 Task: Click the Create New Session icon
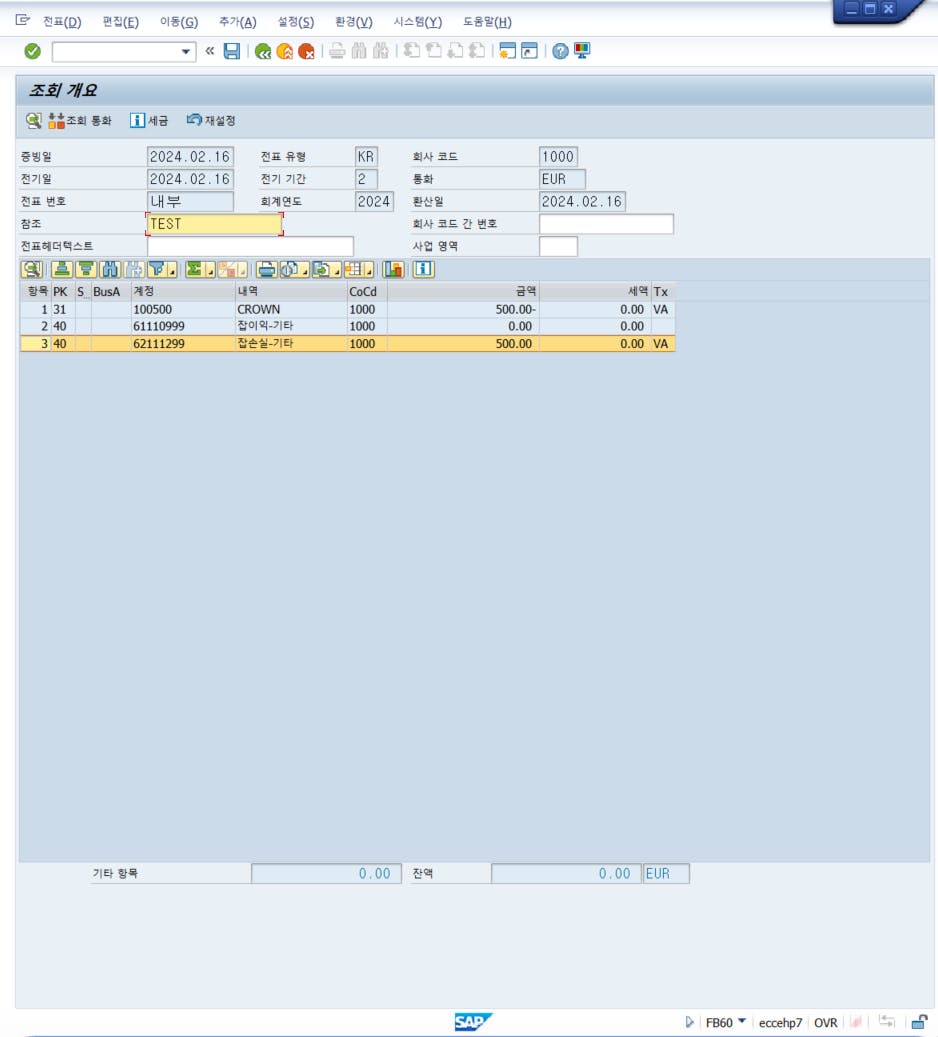click(x=507, y=51)
